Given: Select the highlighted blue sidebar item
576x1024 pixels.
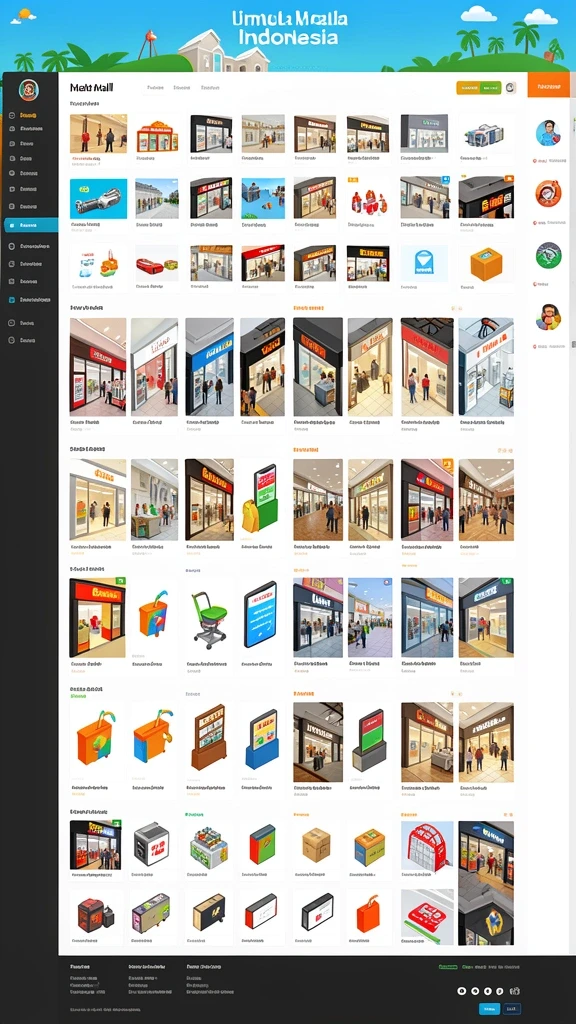Looking at the screenshot, I should pos(29,225).
